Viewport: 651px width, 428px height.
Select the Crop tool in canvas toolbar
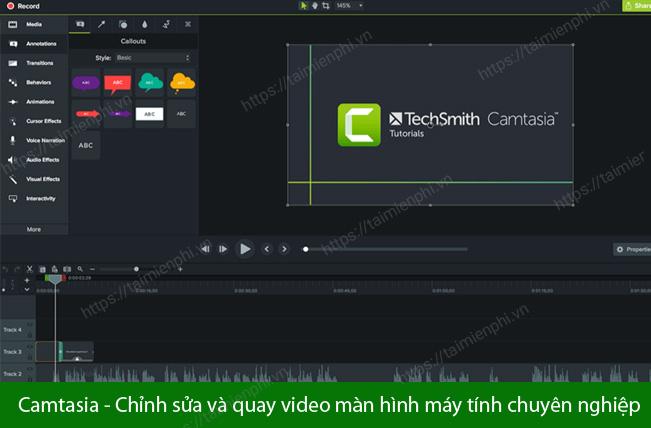326,6
